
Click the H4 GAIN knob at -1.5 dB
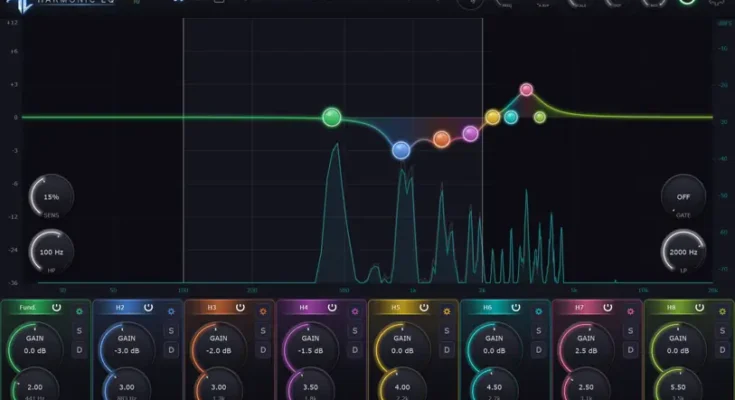pos(311,345)
